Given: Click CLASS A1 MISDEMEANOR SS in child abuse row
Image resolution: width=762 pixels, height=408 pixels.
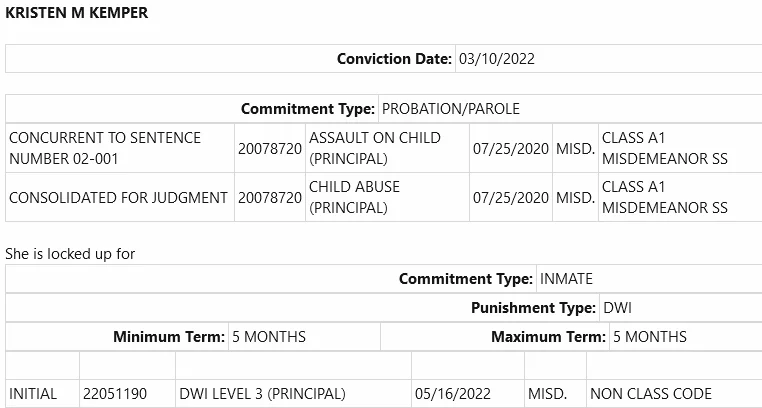Looking at the screenshot, I should click(x=665, y=197).
